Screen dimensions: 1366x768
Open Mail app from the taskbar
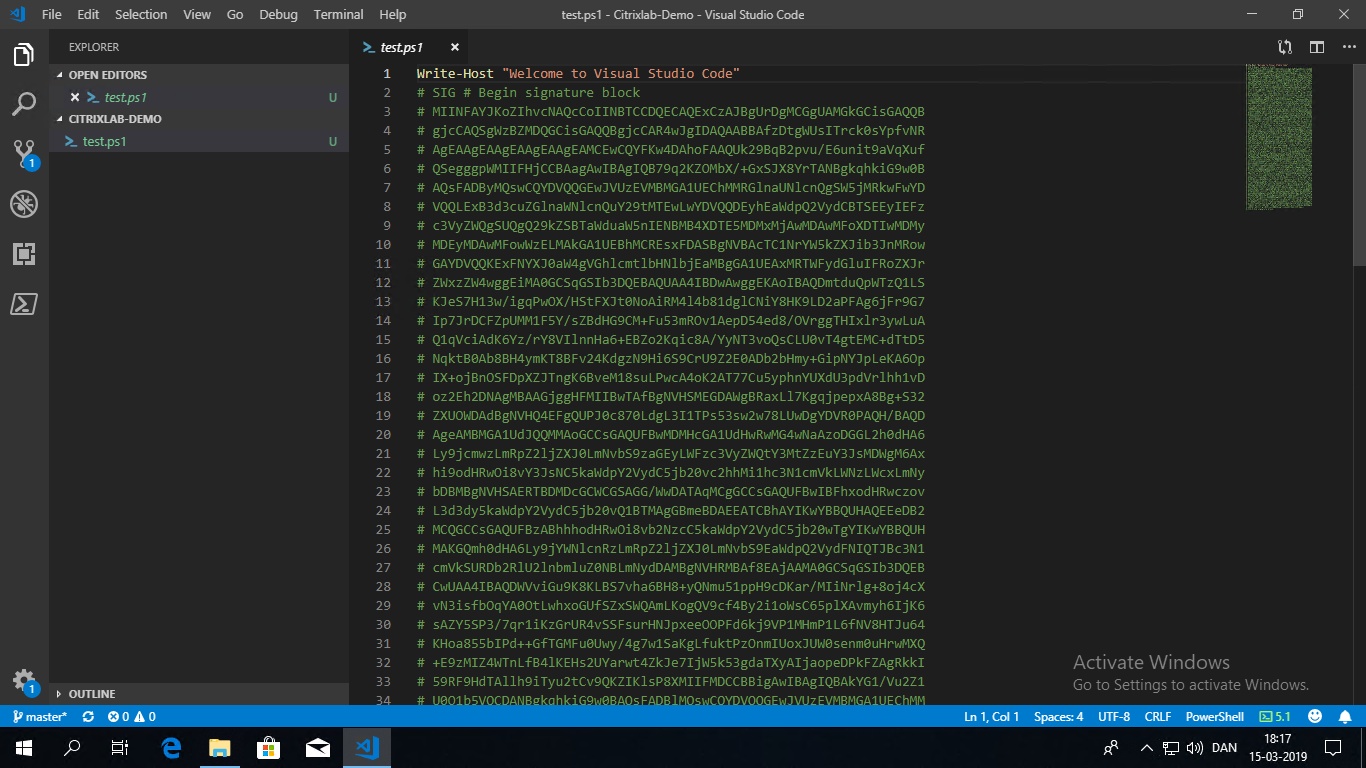coord(318,747)
